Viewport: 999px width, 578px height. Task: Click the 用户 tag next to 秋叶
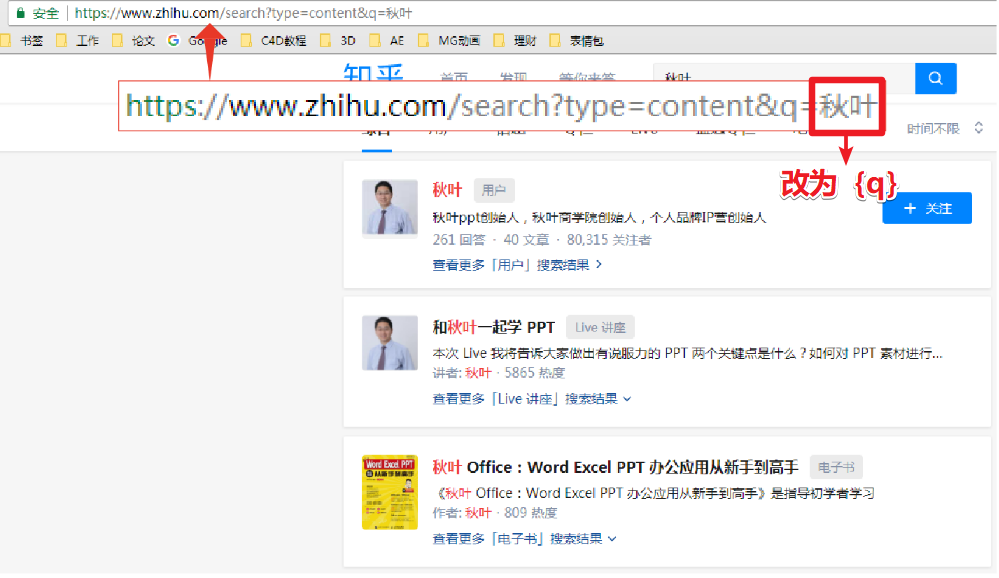click(x=494, y=190)
